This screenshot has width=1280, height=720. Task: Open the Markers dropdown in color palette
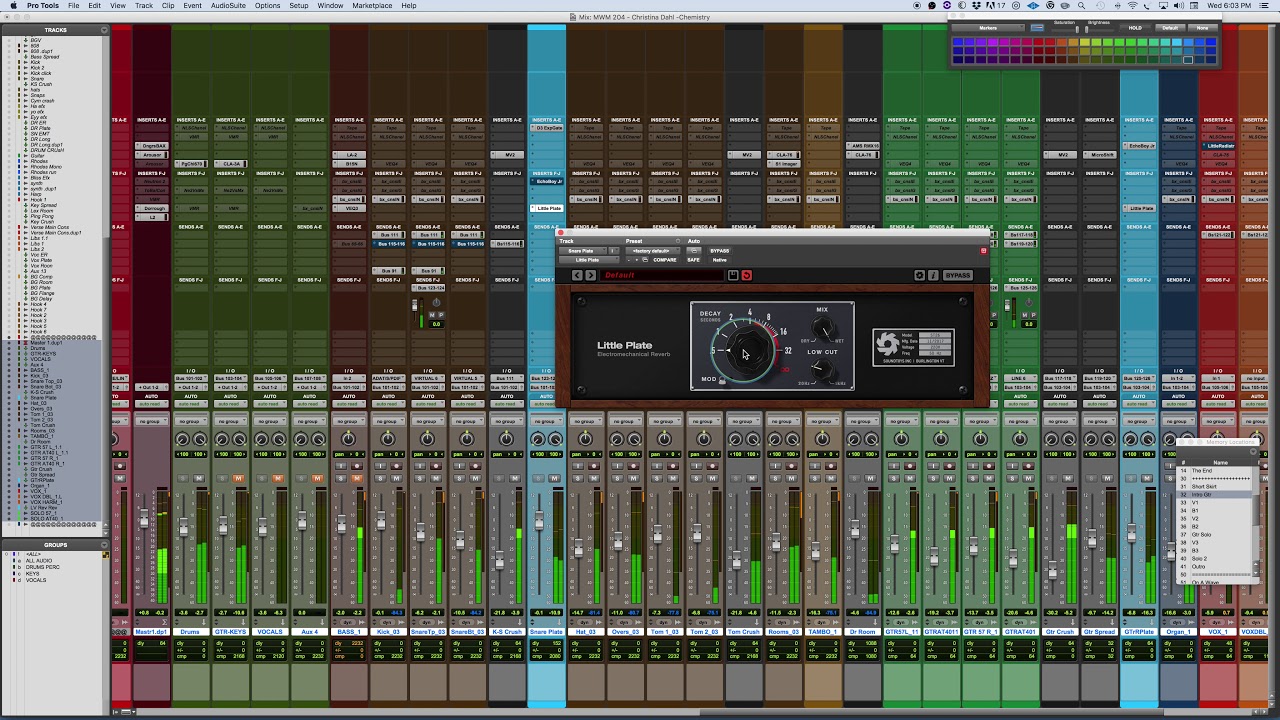pyautogui.click(x=989, y=28)
